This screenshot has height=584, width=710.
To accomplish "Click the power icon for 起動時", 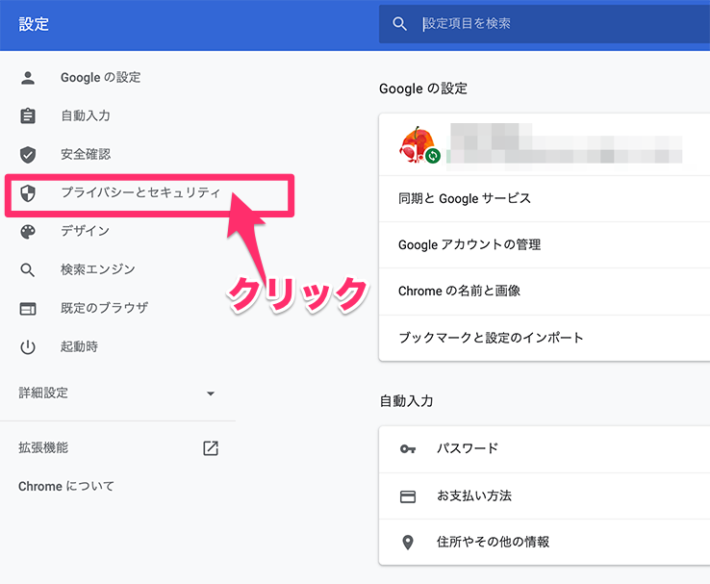I will tap(28, 347).
